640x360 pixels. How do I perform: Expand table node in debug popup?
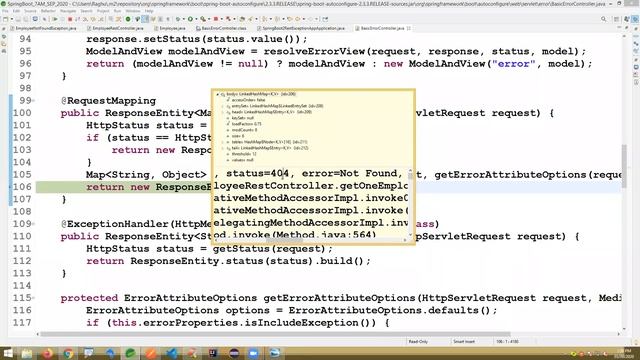pos(223,142)
